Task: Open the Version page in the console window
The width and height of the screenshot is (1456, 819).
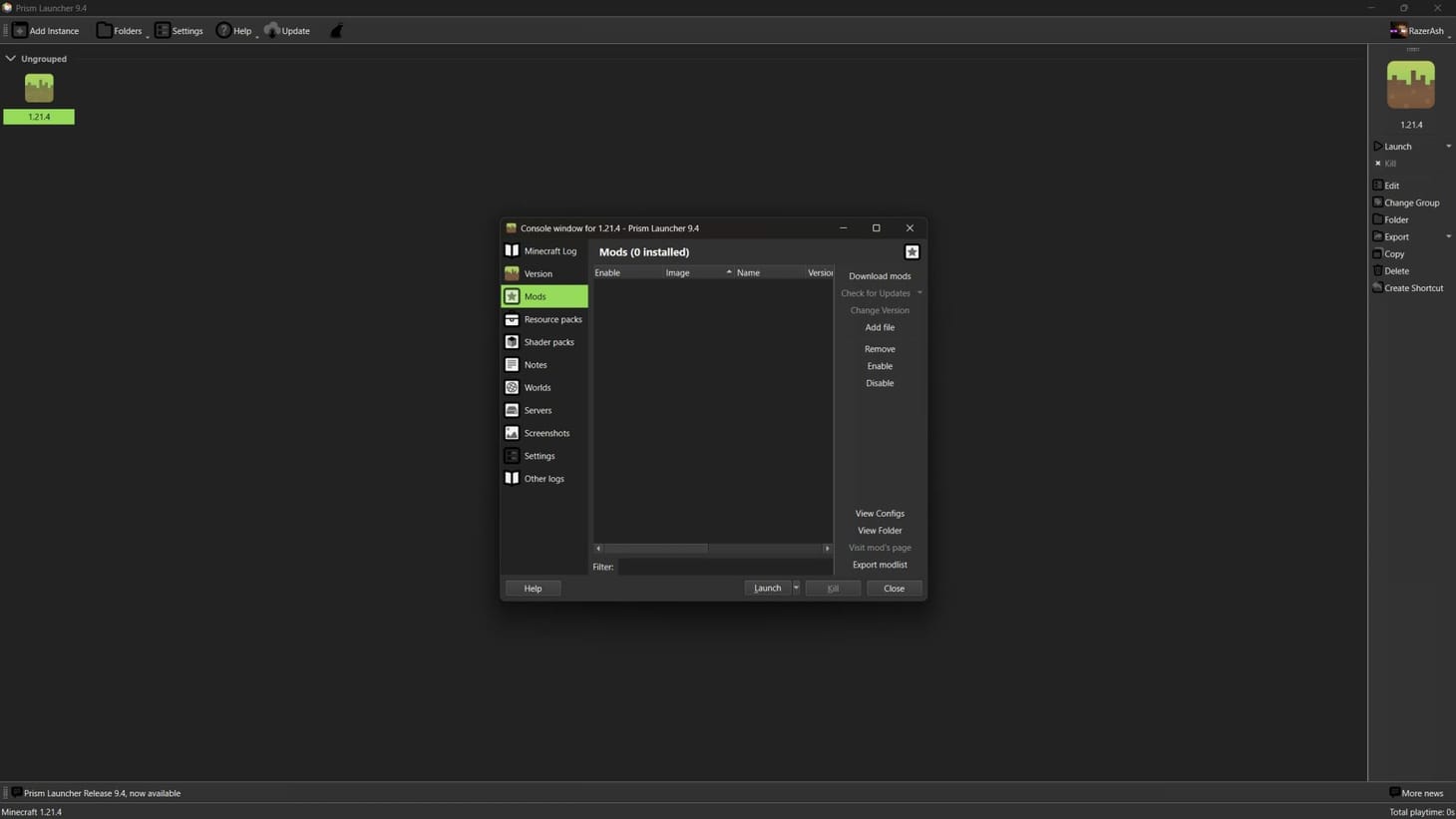Action: click(539, 273)
